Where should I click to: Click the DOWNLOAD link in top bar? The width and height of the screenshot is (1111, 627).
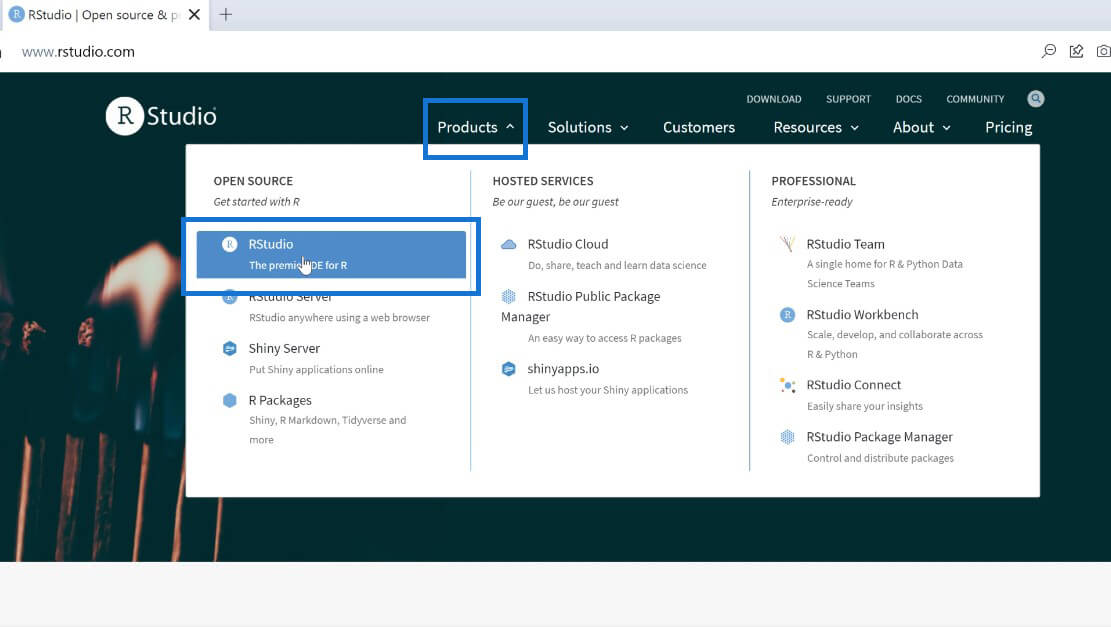pos(774,99)
